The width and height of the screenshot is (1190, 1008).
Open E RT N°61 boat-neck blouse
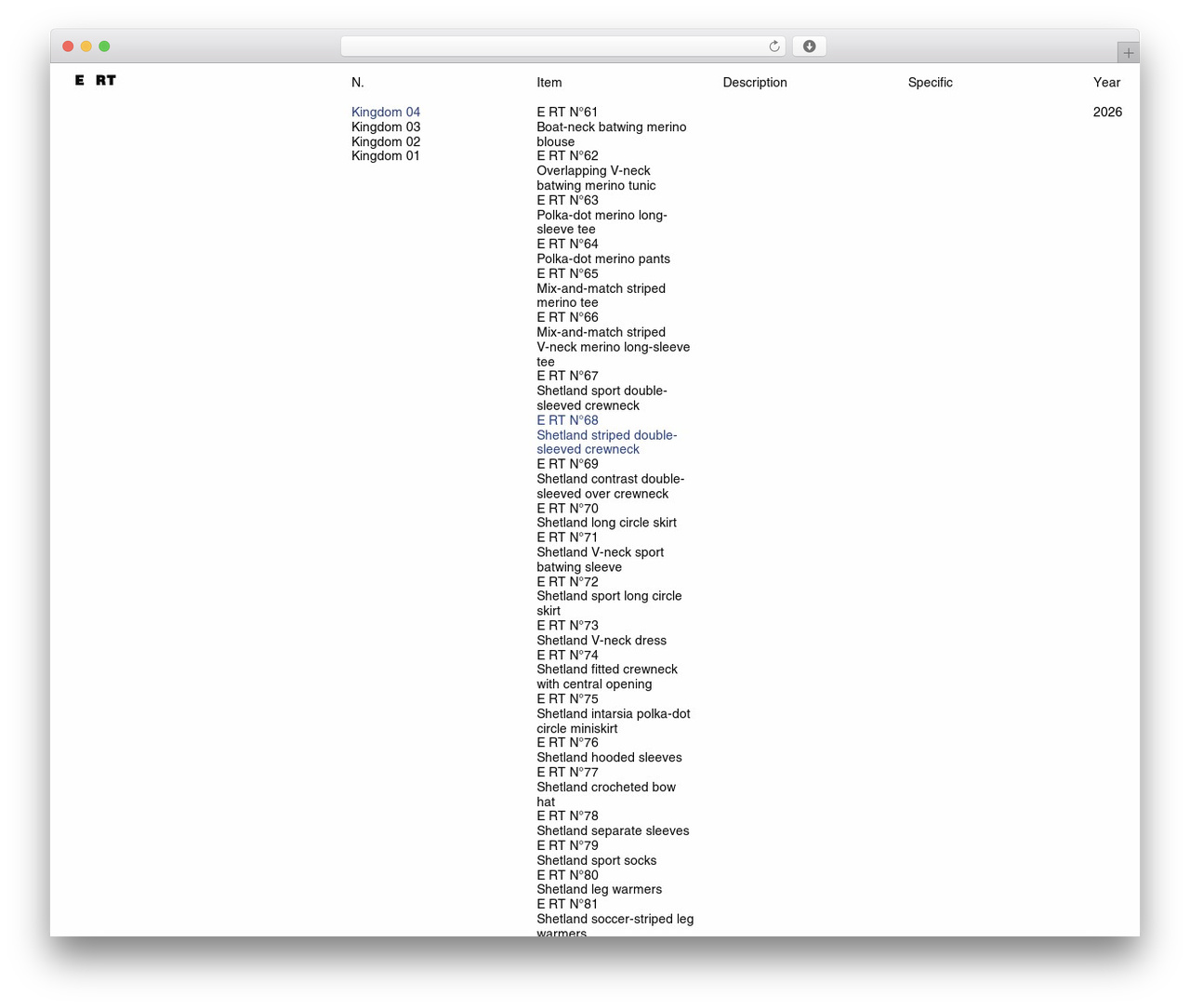pyautogui.click(x=612, y=126)
